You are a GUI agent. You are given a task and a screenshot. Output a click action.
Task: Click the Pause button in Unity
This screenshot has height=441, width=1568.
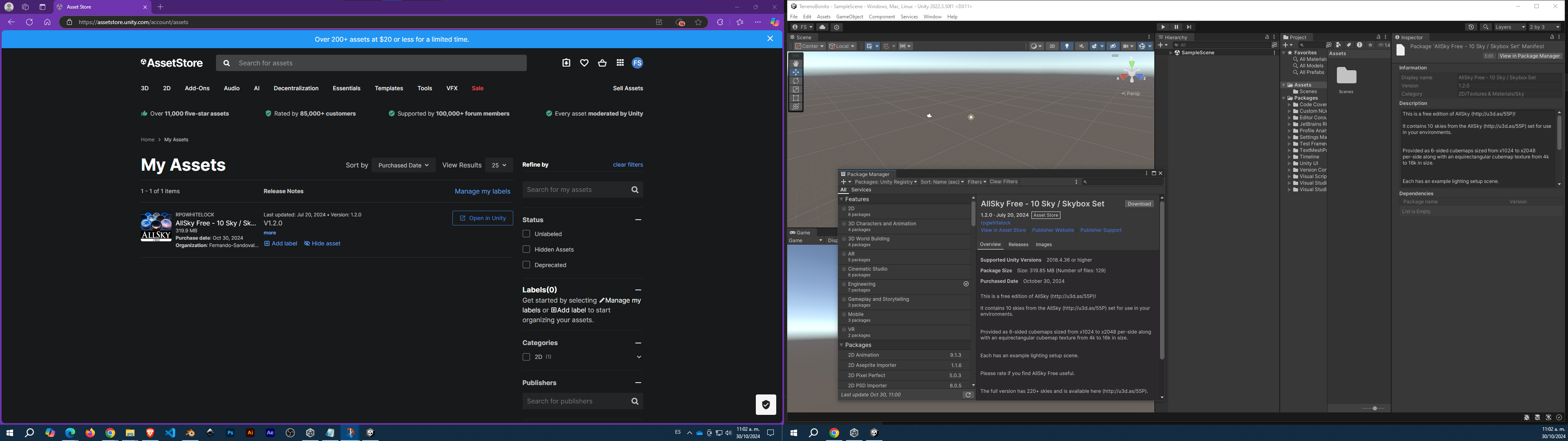tap(1176, 27)
